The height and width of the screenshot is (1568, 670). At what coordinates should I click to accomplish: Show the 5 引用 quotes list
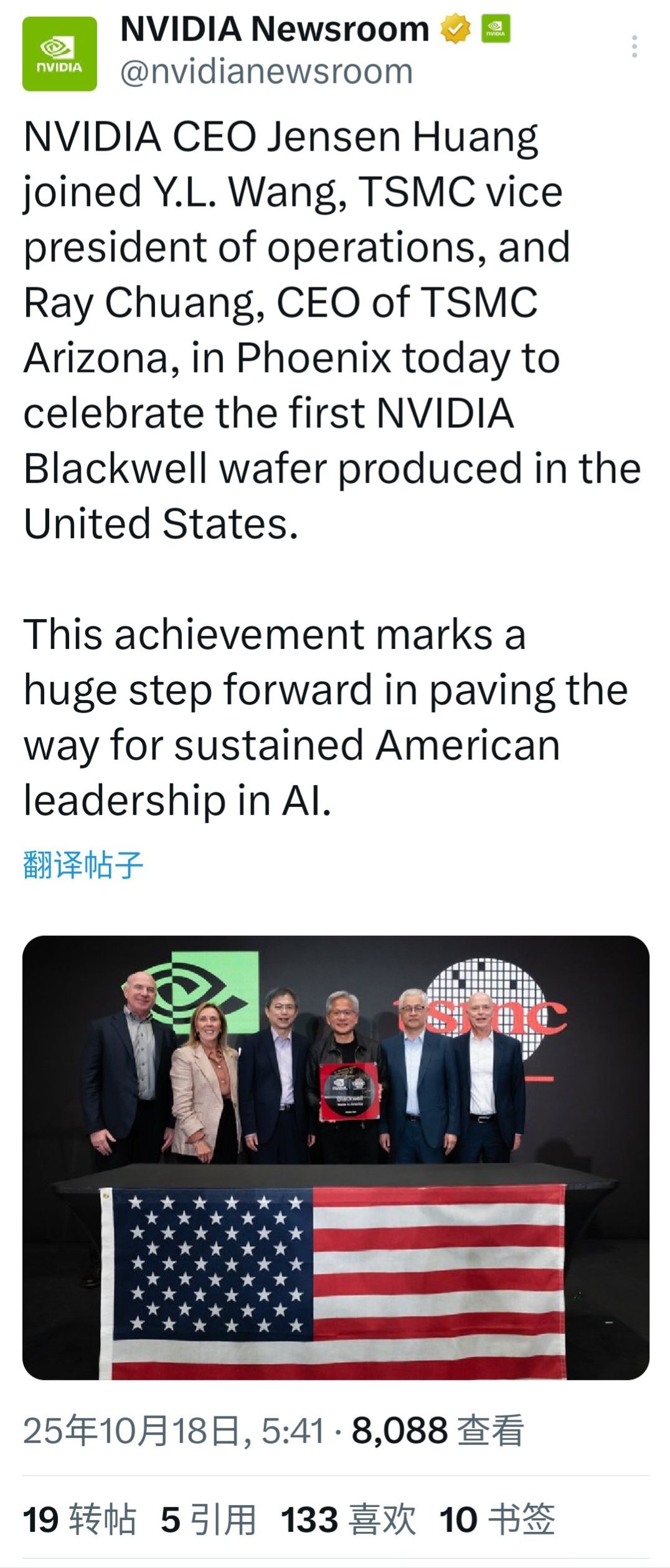click(208, 1519)
